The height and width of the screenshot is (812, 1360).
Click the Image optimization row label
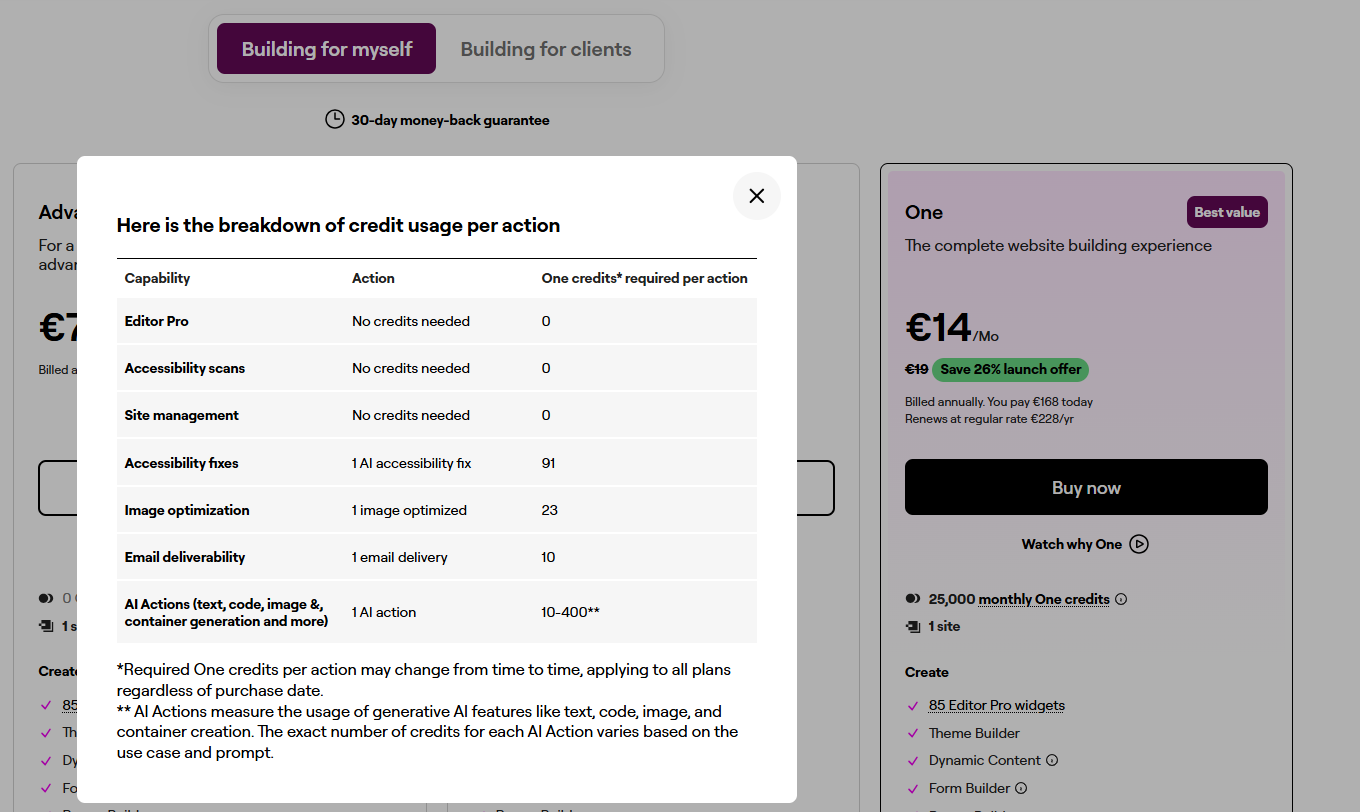point(187,510)
